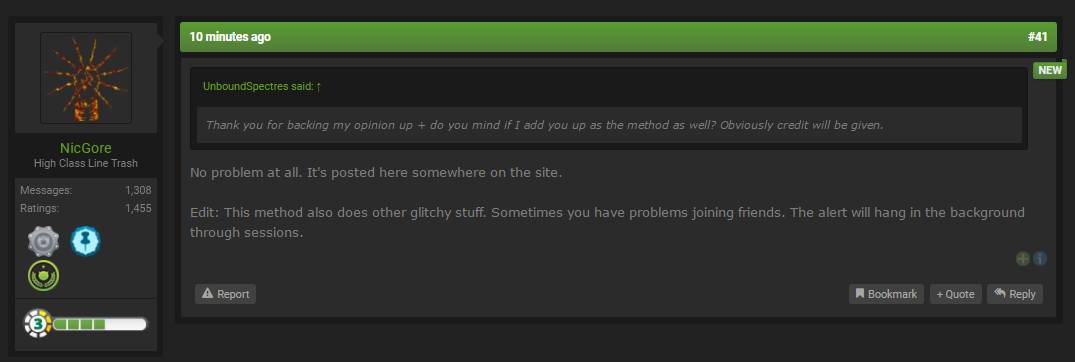1075x362 pixels.
Task: Click the blue info rating icon
Action: click(1040, 258)
